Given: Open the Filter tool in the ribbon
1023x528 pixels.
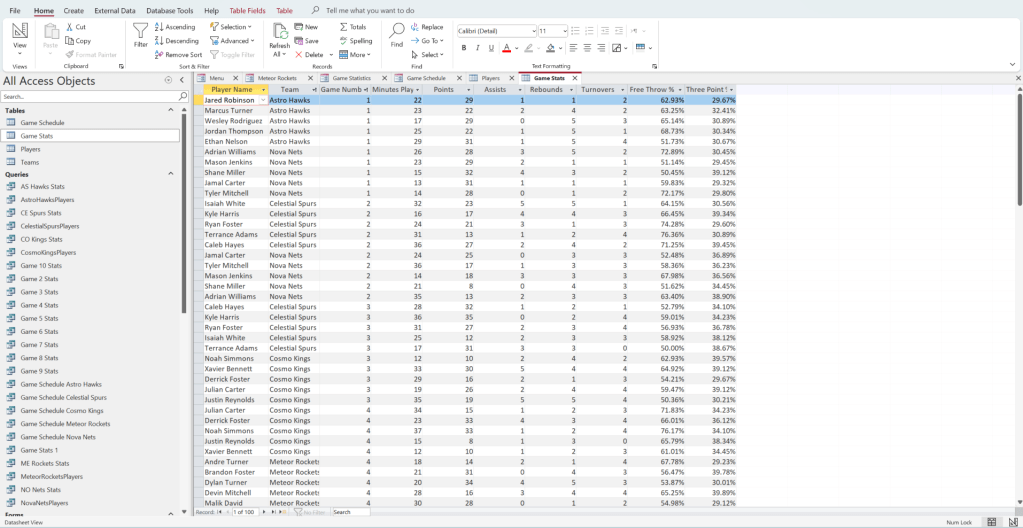Looking at the screenshot, I should (x=141, y=36).
